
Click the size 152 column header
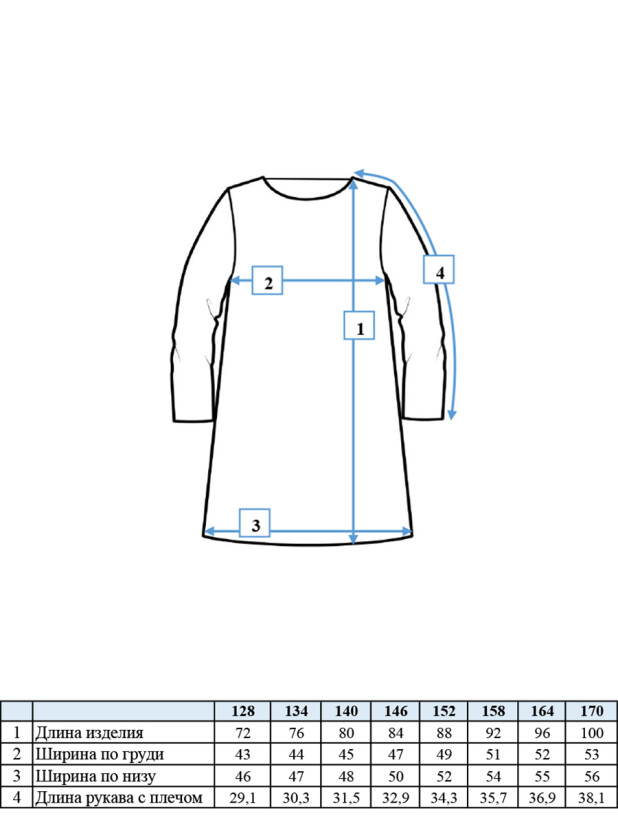444,711
